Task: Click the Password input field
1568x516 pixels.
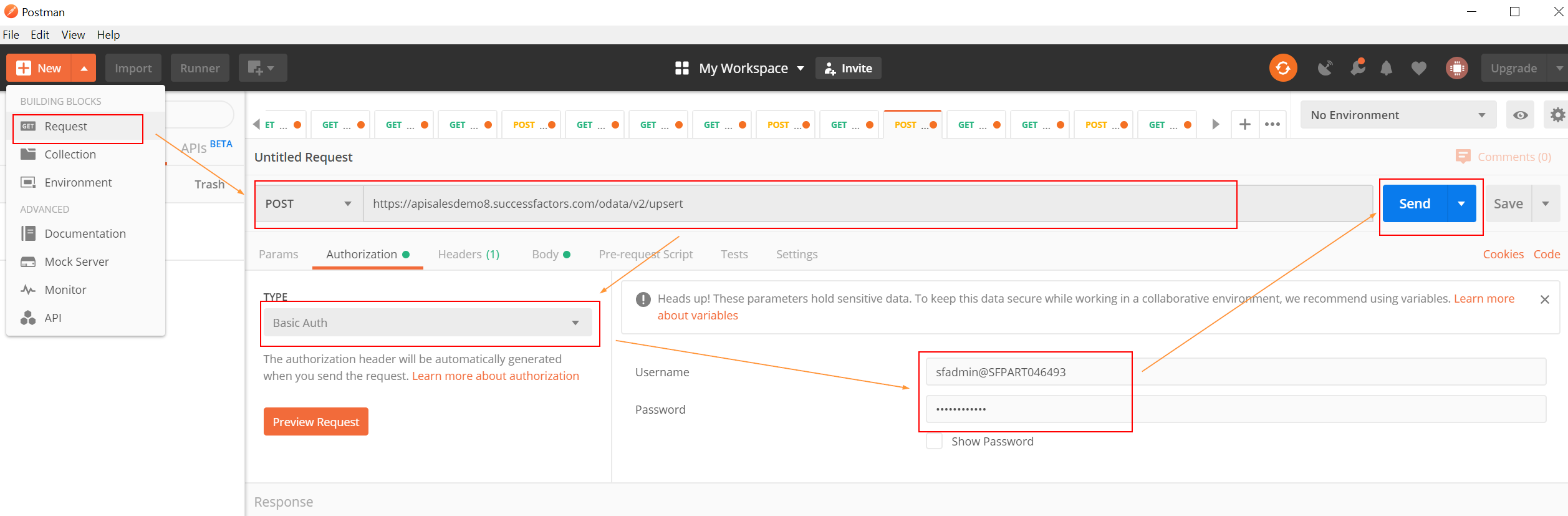Action: click(x=1236, y=409)
